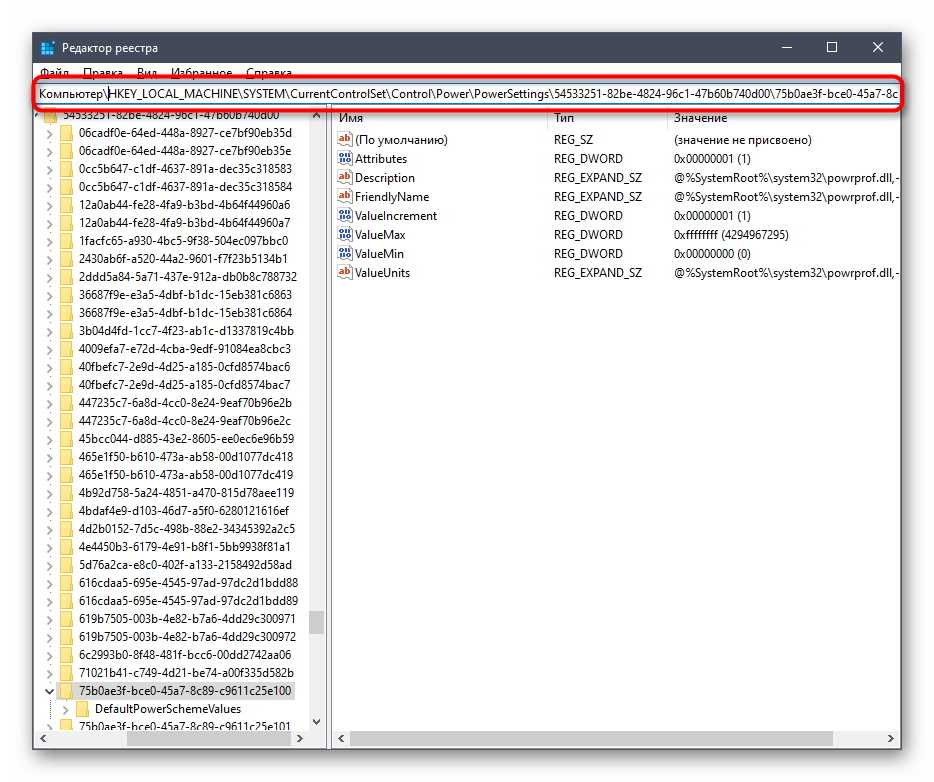Select the 4d2b0152-7d5c-498b key
The height and width of the screenshot is (782, 934).
[186, 529]
